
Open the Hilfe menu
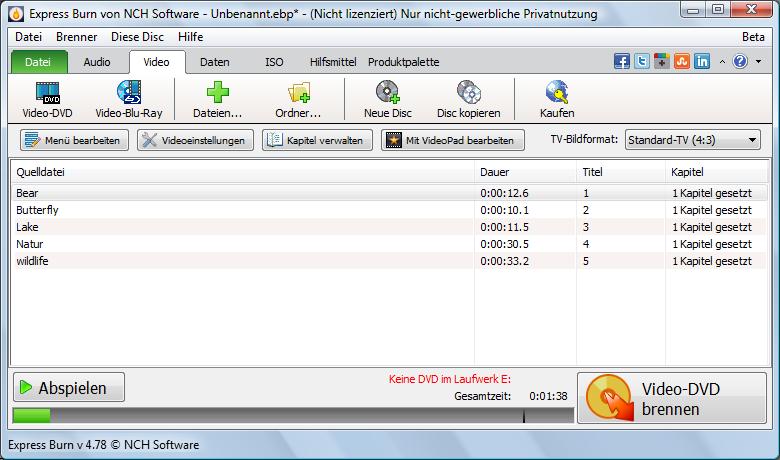[x=191, y=37]
